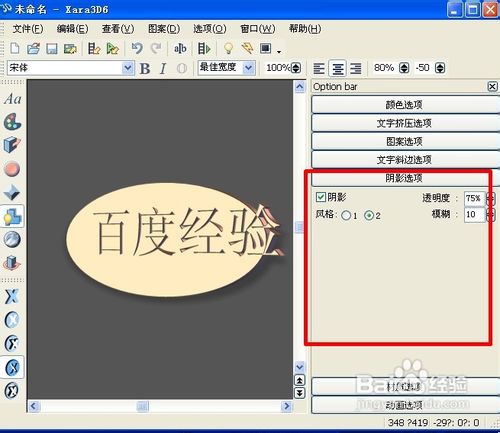
Task: Click the play animation toolbar icon
Action: (204, 49)
